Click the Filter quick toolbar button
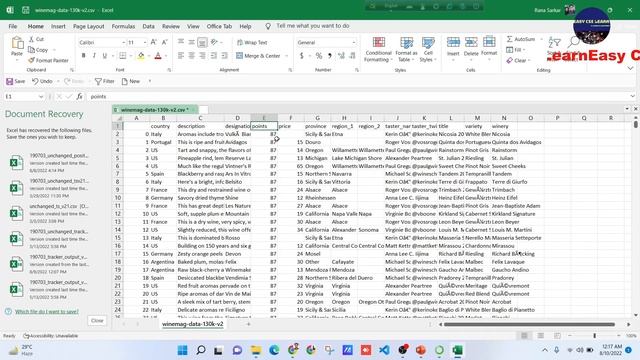640x360 pixels. 104,81
